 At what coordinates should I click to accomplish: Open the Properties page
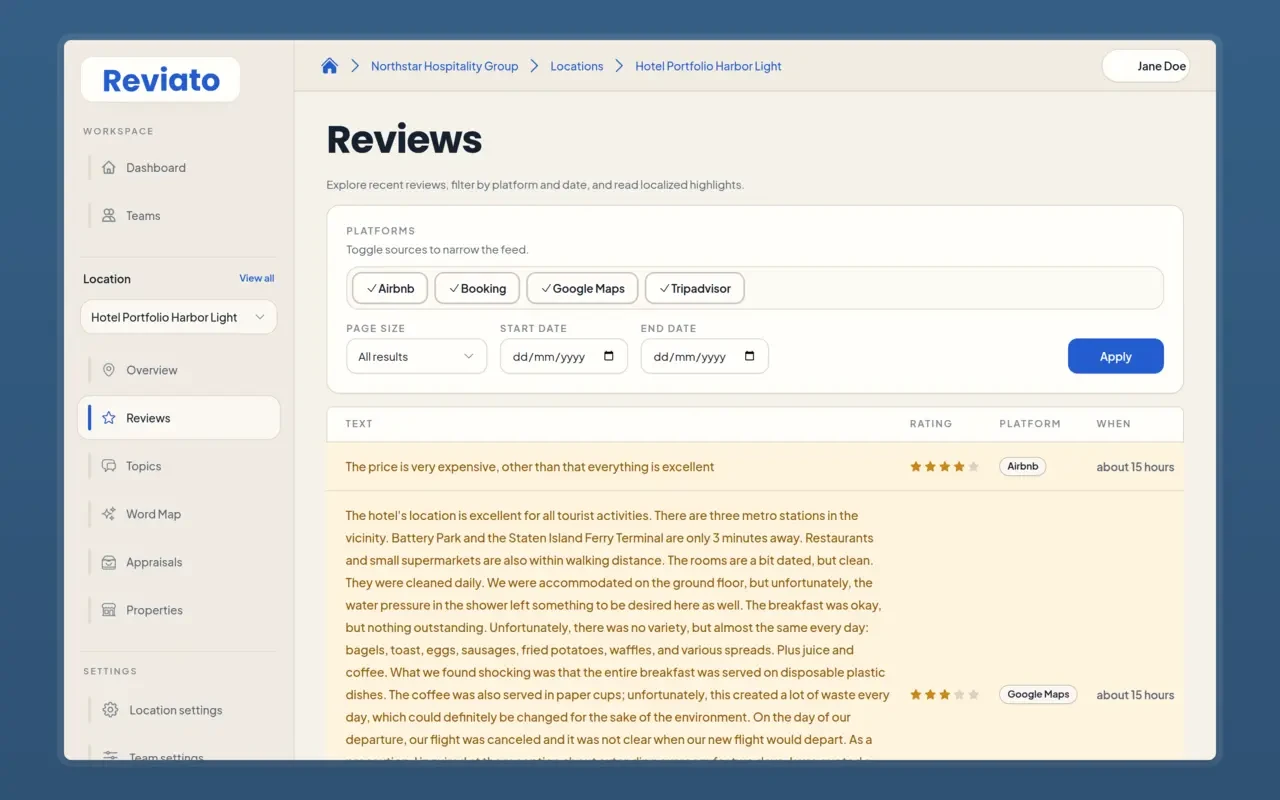click(x=178, y=610)
